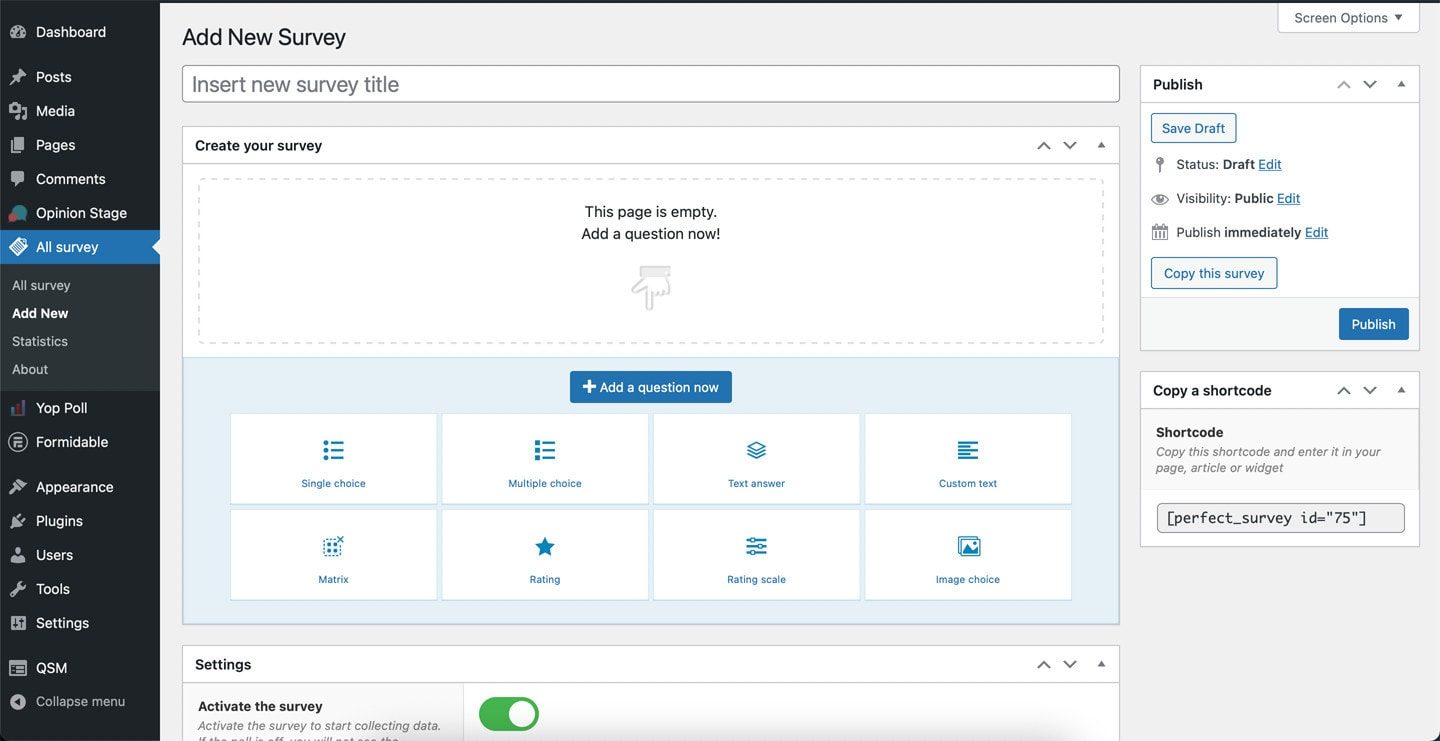Select the Multiple choice question type icon
This screenshot has width=1440, height=741.
[544, 450]
